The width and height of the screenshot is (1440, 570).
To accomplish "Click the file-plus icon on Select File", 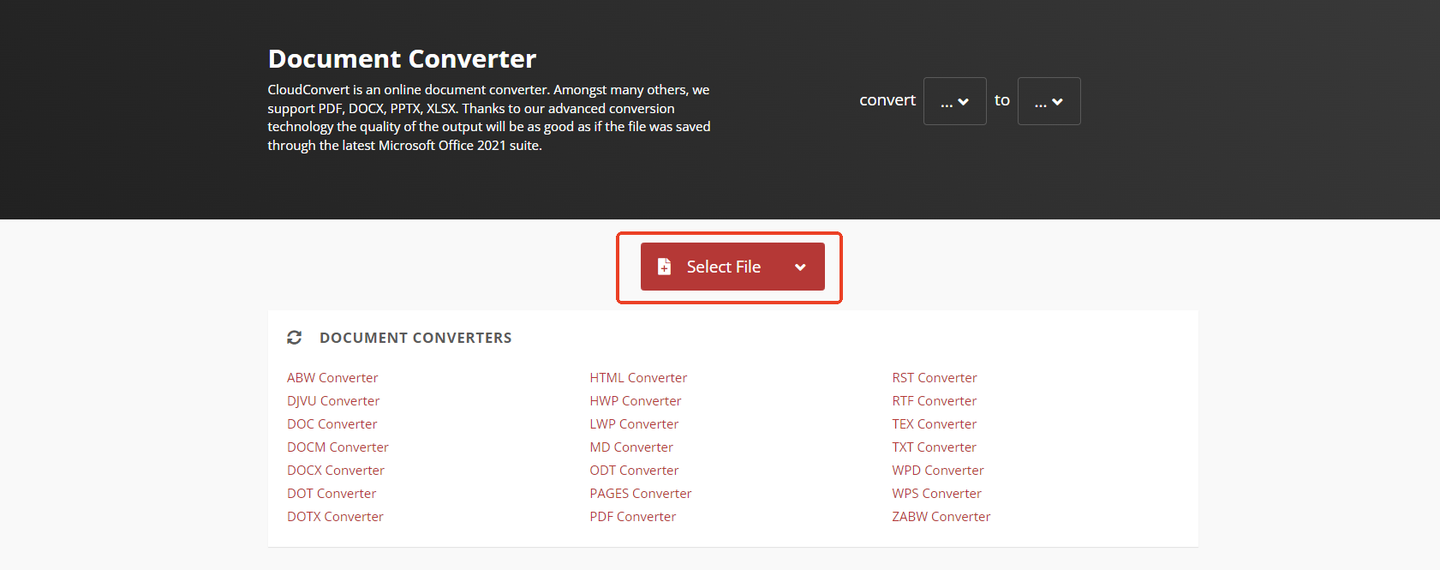I will 664,267.
